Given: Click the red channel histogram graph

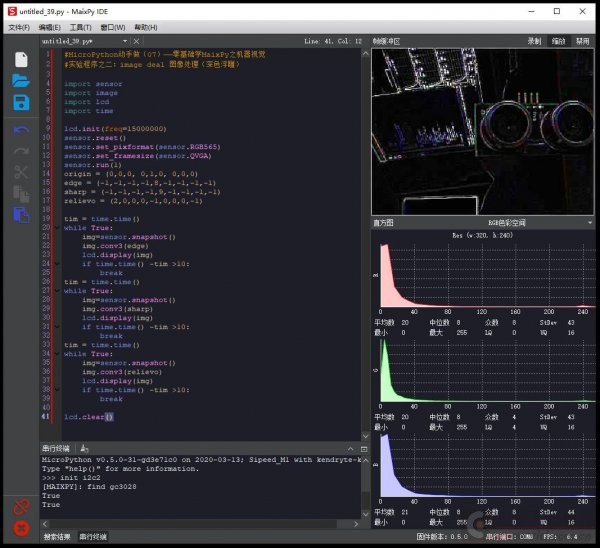Looking at the screenshot, I should pyautogui.click(x=488, y=275).
